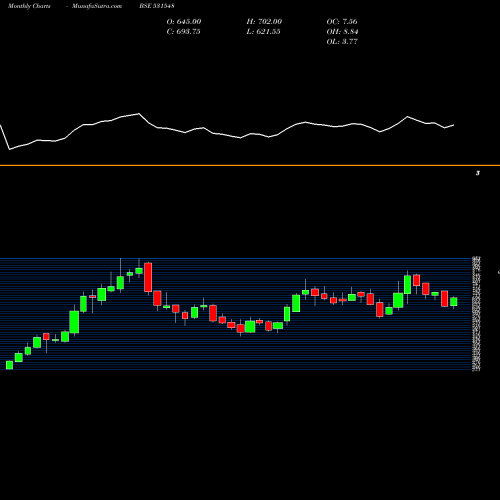Click the MunafaSutra.com label

tap(97, 6)
